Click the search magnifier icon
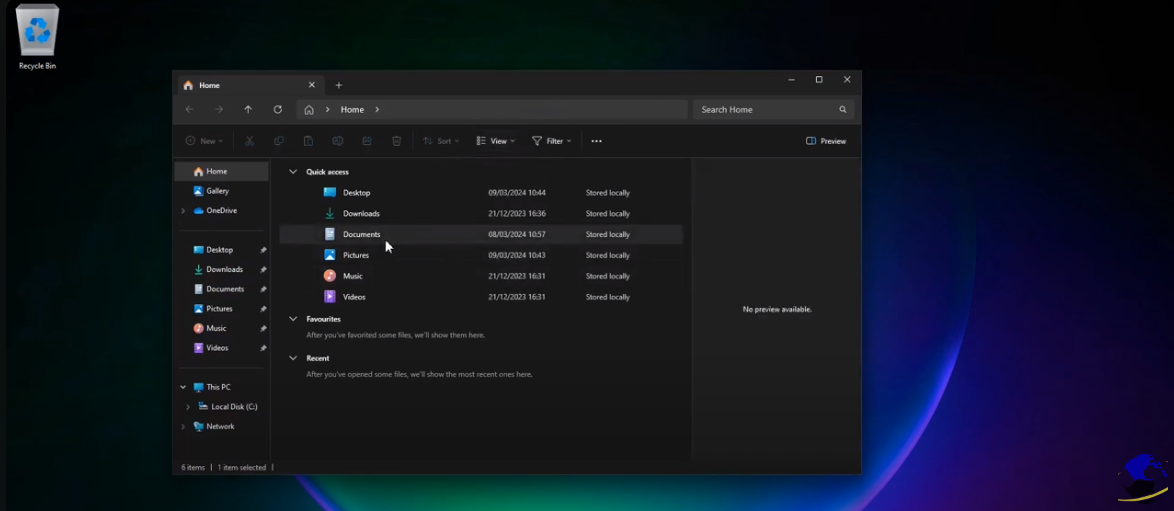Image resolution: width=1174 pixels, height=511 pixels. pyautogui.click(x=843, y=110)
